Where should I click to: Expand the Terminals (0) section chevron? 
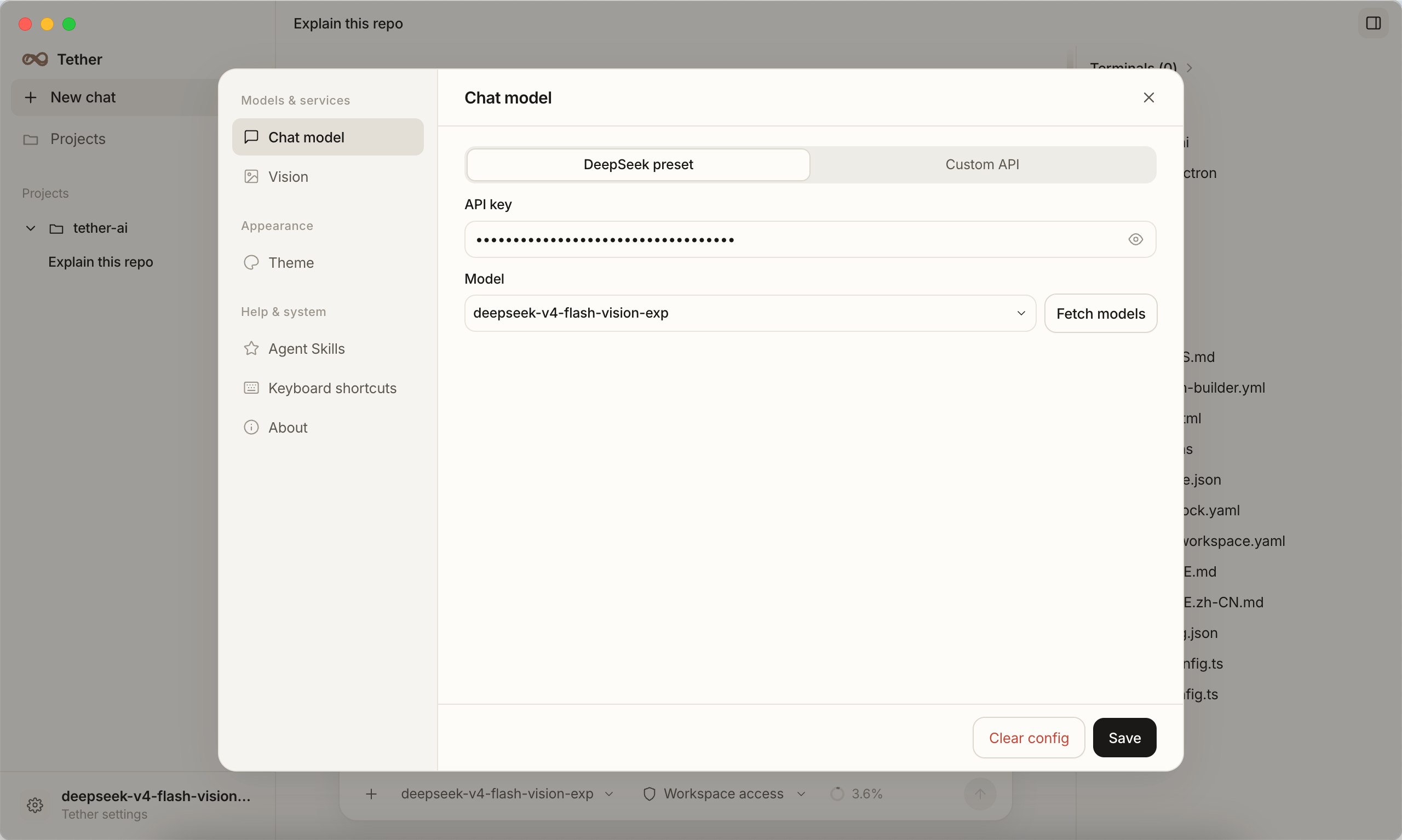(1189, 68)
